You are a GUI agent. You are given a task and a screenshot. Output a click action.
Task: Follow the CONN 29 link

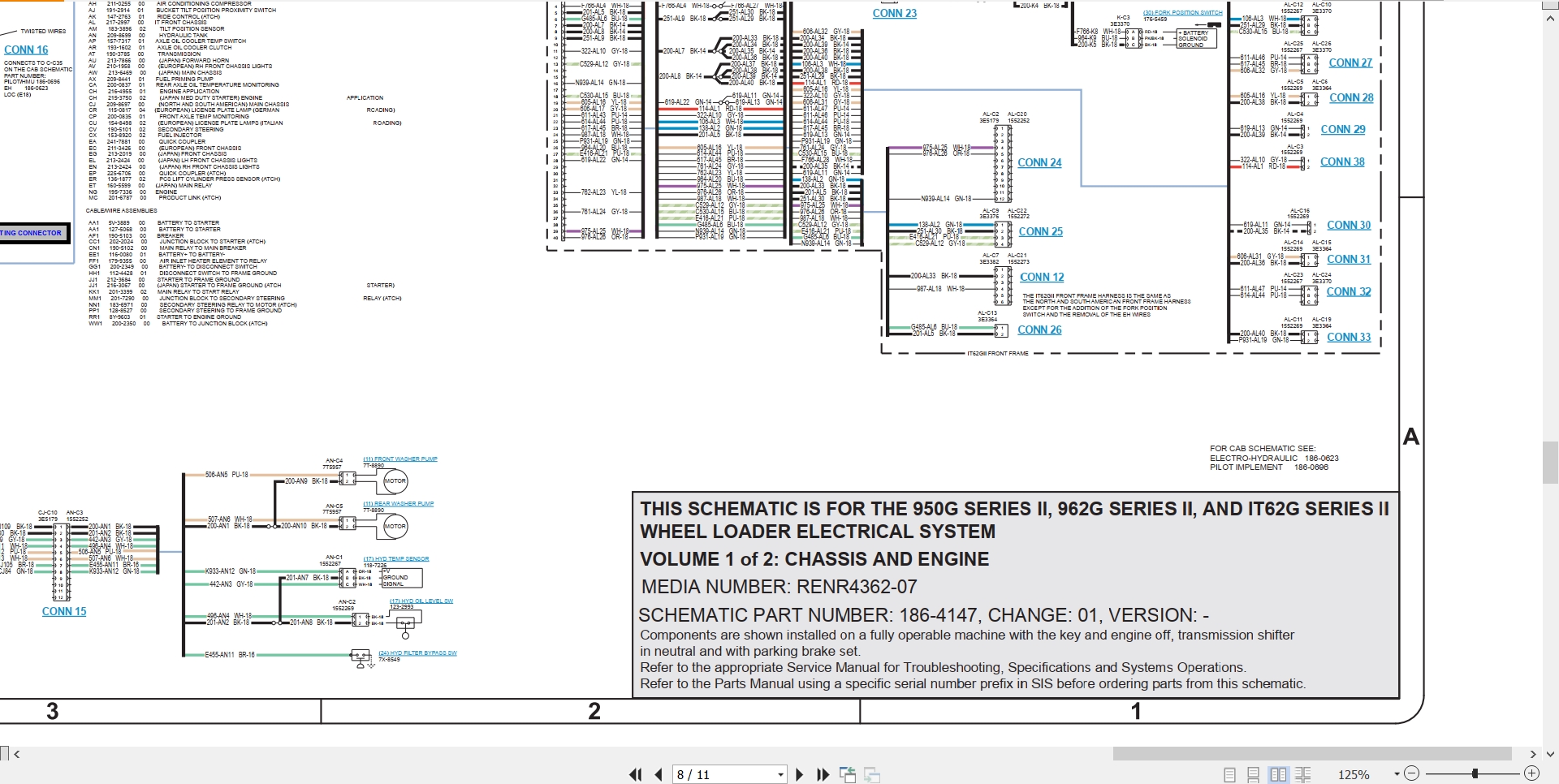[x=1343, y=129]
